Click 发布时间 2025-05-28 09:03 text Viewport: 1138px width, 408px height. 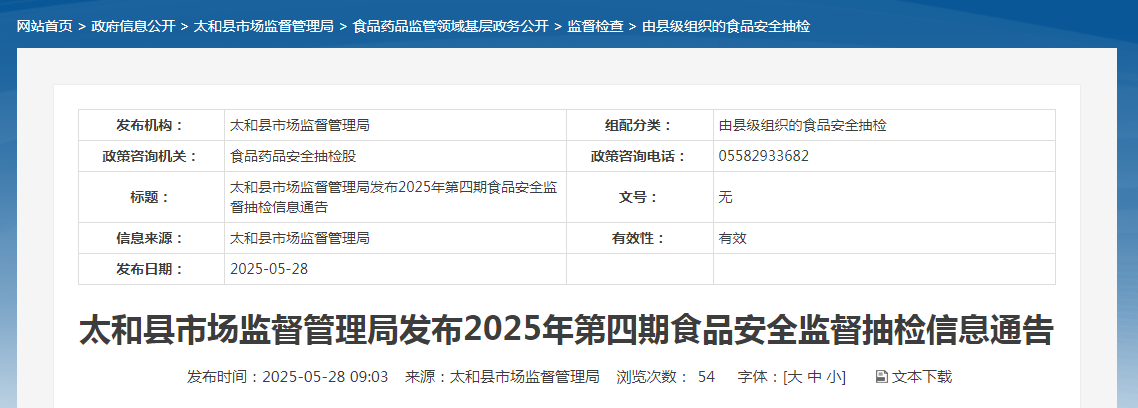pyautogui.click(x=287, y=377)
